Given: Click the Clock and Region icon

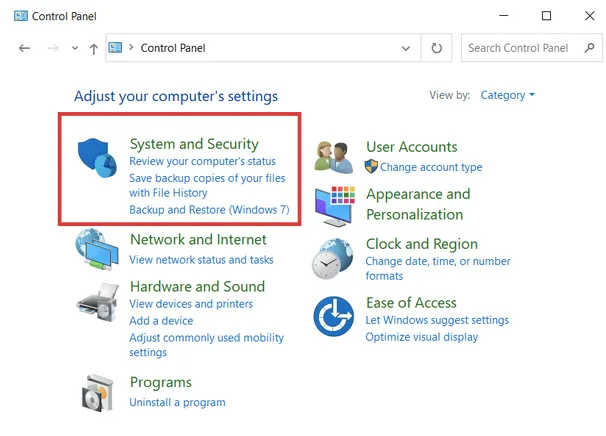Looking at the screenshot, I should coord(334,259).
